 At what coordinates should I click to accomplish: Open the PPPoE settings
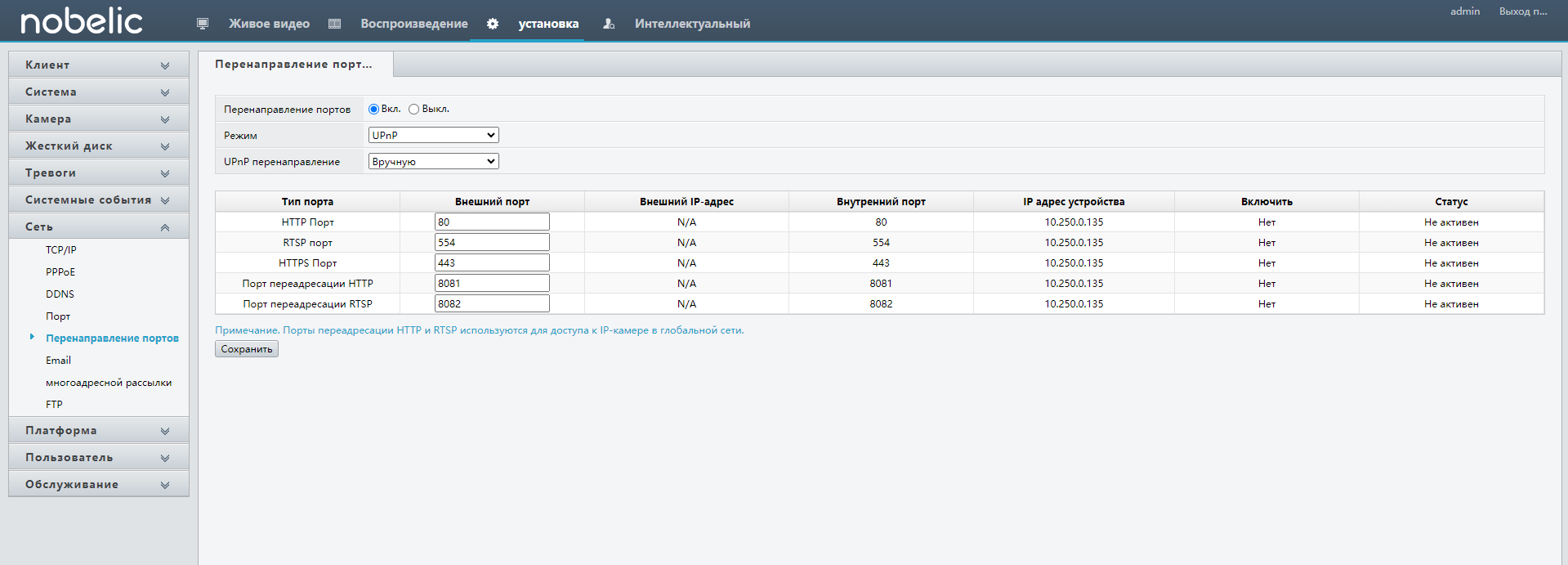point(60,272)
